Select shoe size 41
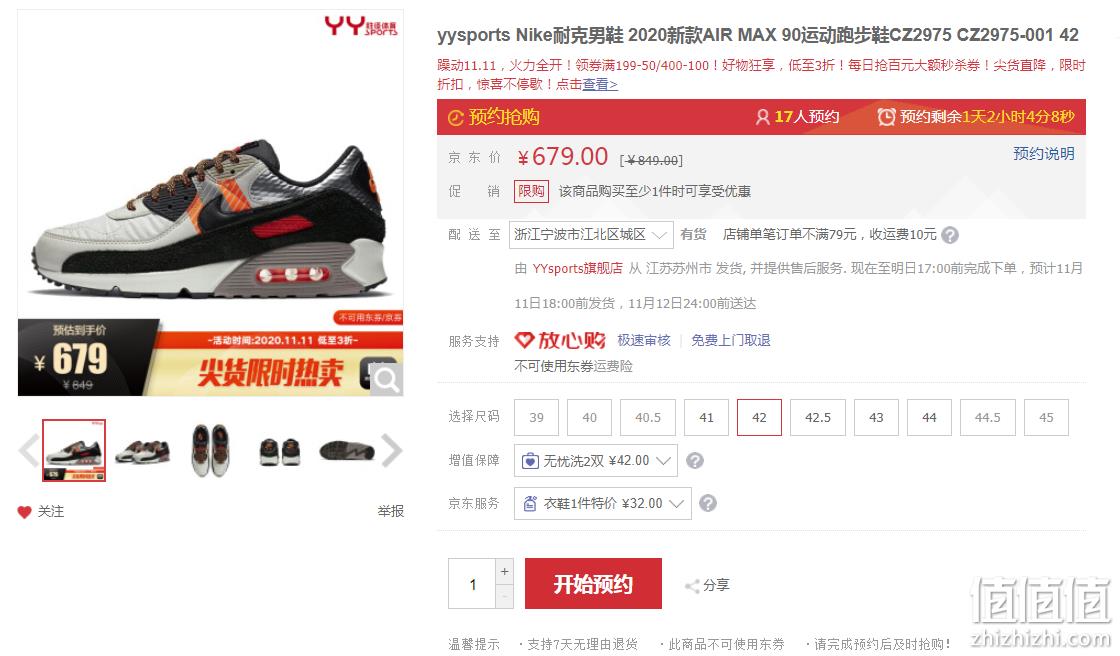 706,417
